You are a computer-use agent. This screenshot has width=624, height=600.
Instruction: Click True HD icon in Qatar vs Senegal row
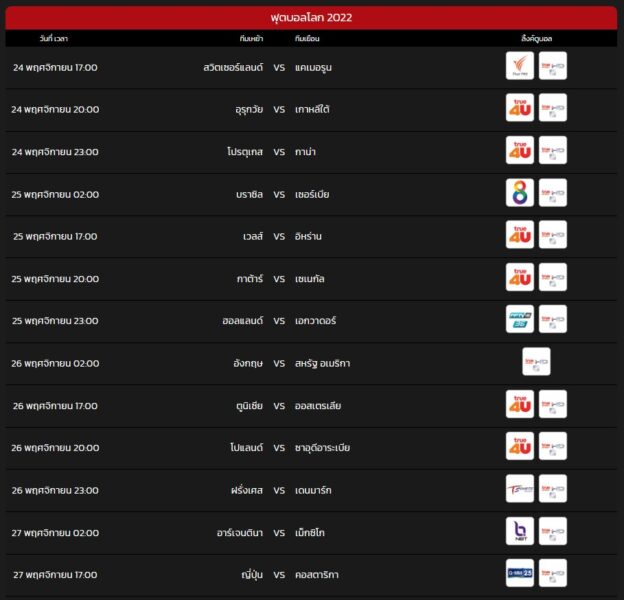[x=553, y=277]
